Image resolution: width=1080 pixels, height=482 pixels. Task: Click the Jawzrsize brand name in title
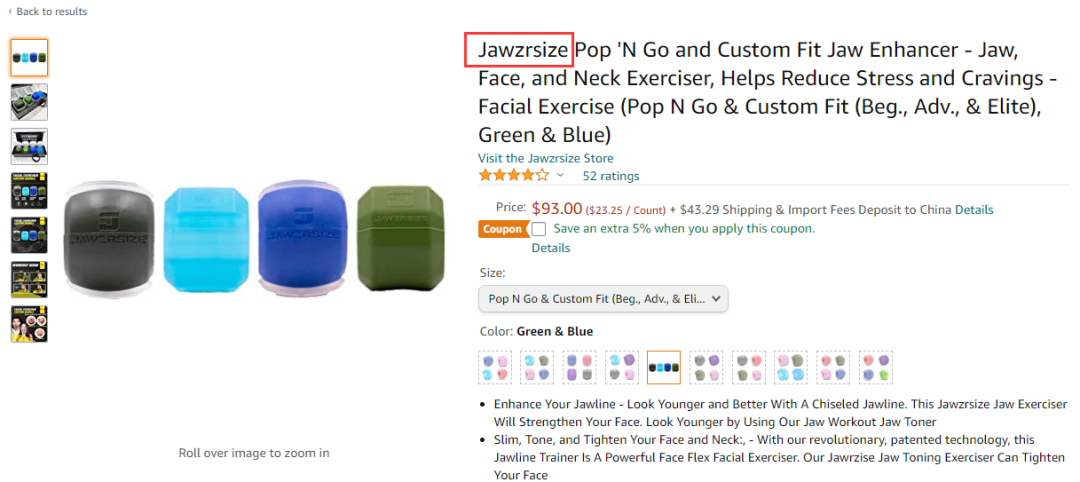pos(523,50)
